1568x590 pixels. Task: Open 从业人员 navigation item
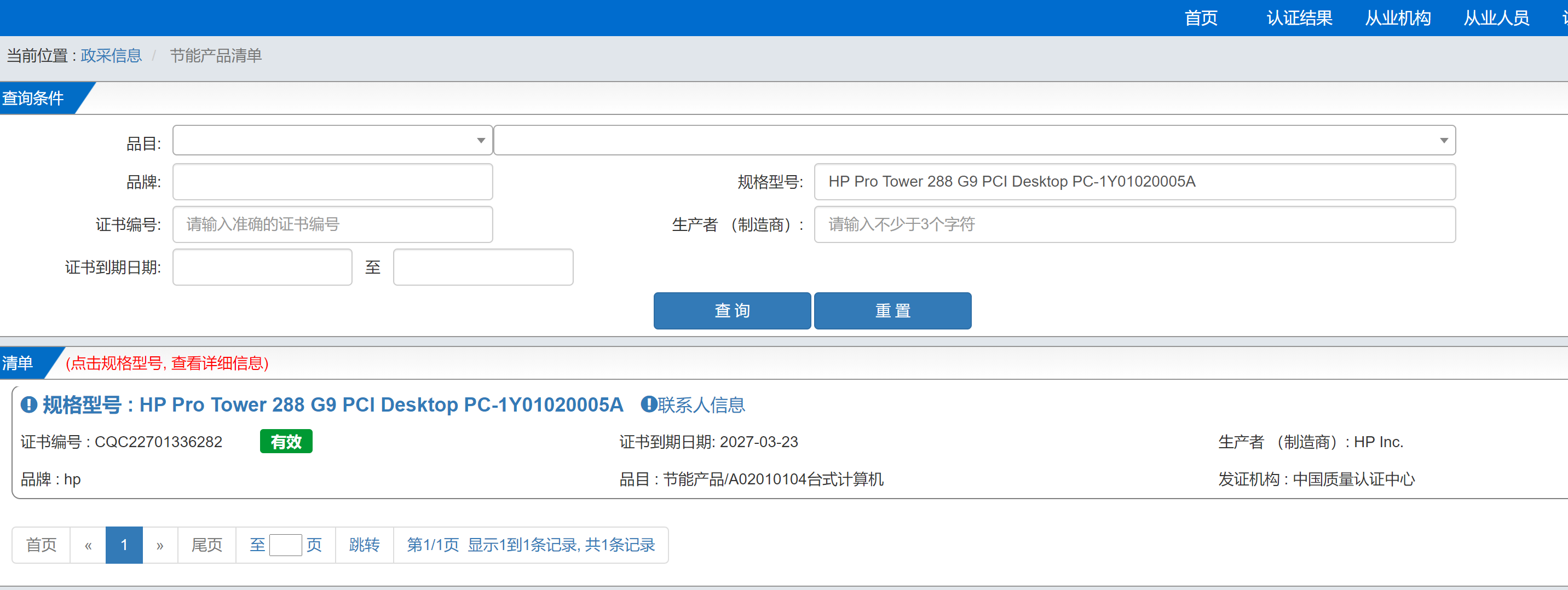click(x=1496, y=18)
